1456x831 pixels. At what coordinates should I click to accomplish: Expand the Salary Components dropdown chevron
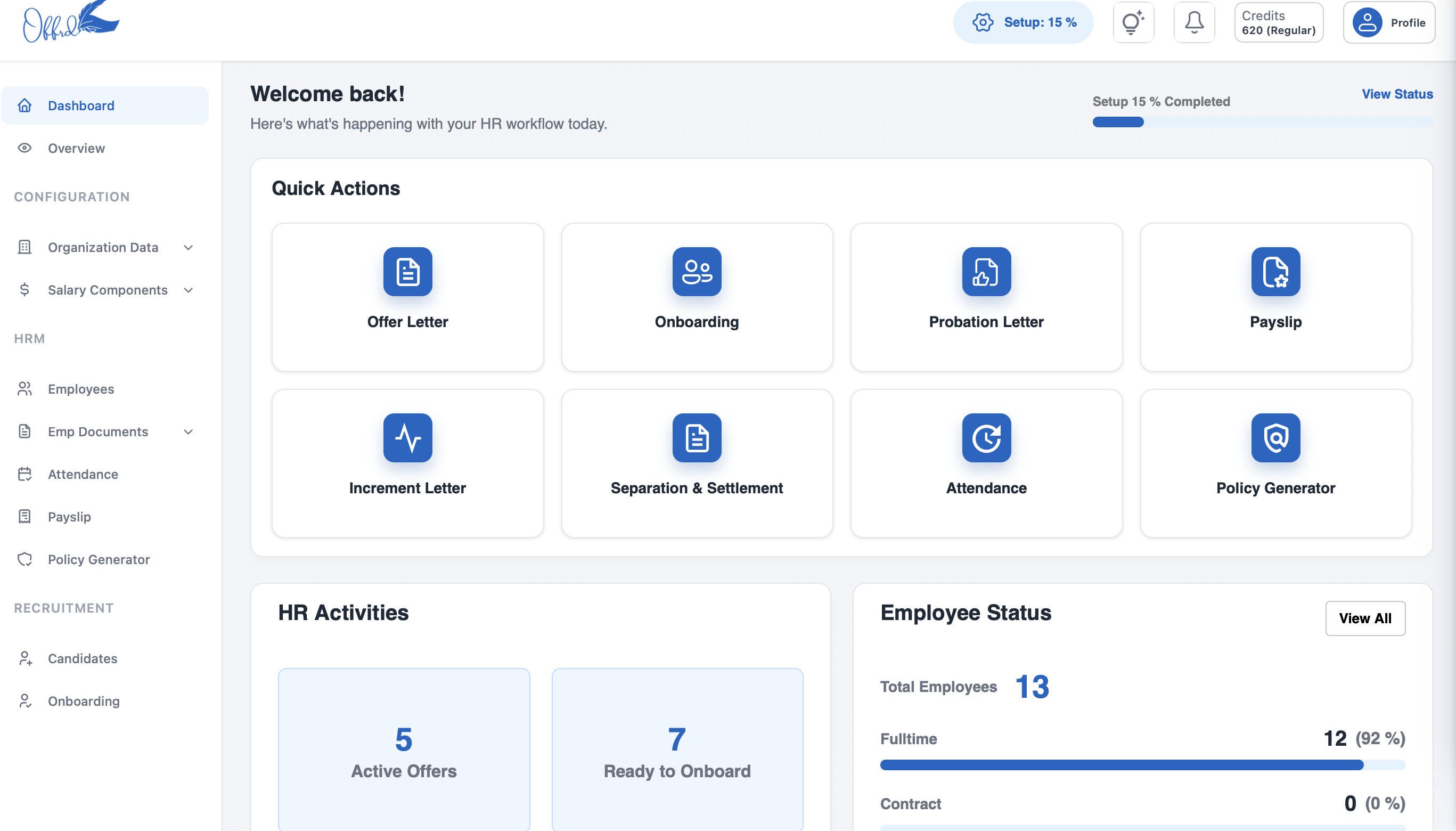coord(187,290)
